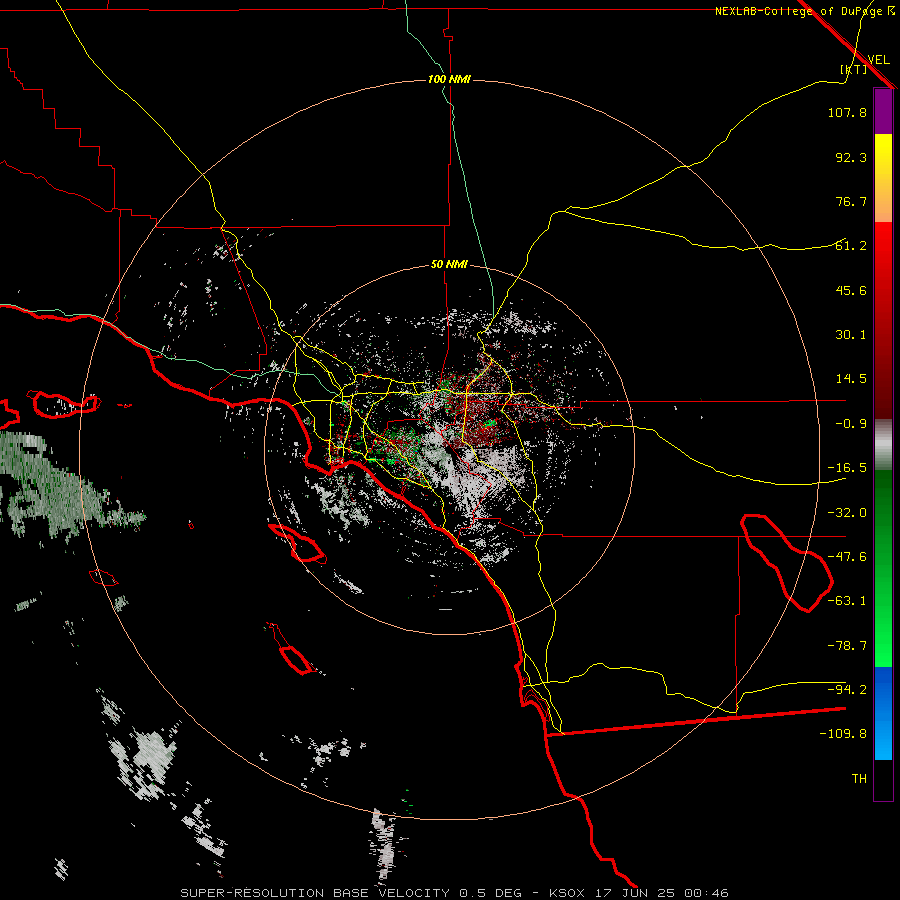Select the 107.8 legend value
The width and height of the screenshot is (900, 900).
pos(847,112)
